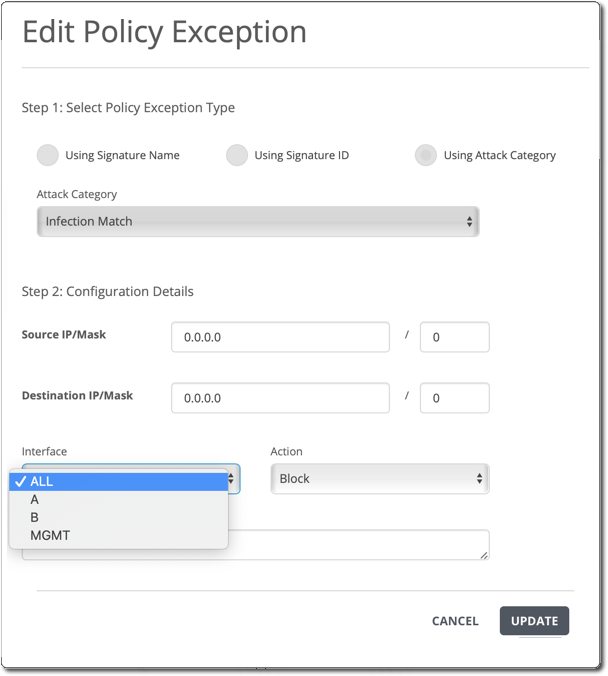Choose MGMT interface from the list
The height and width of the screenshot is (676, 608).
click(x=119, y=535)
